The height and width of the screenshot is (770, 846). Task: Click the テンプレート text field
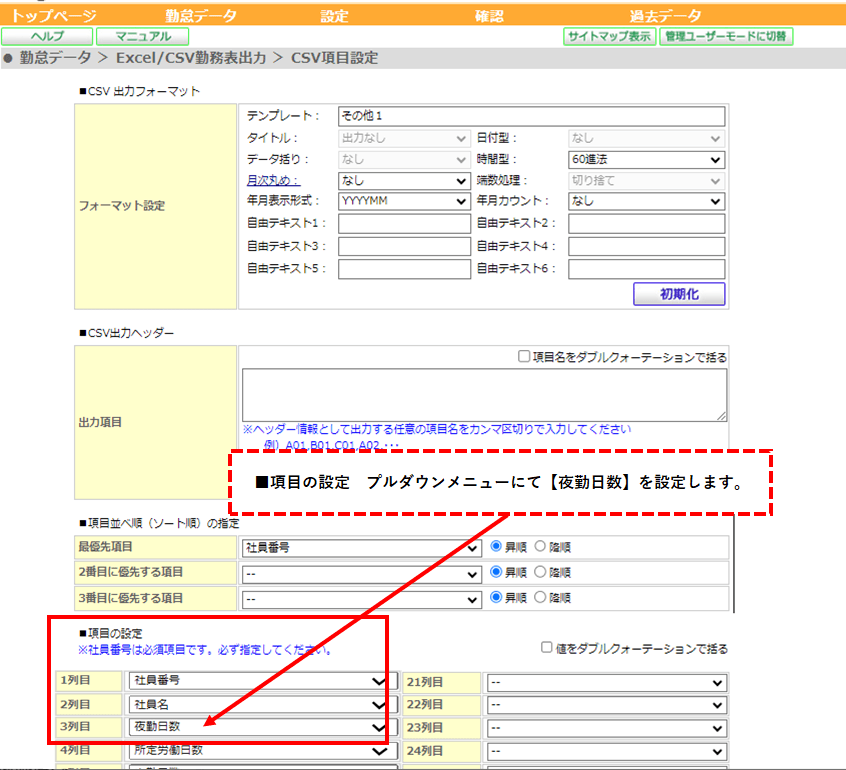[x=531, y=116]
